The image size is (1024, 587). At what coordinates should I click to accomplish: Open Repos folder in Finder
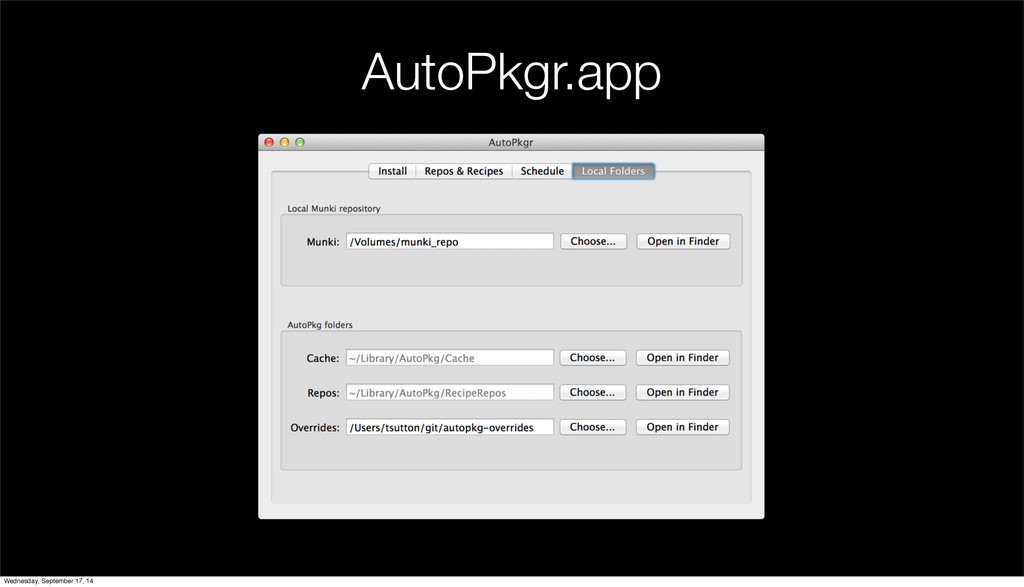pyautogui.click(x=682, y=392)
